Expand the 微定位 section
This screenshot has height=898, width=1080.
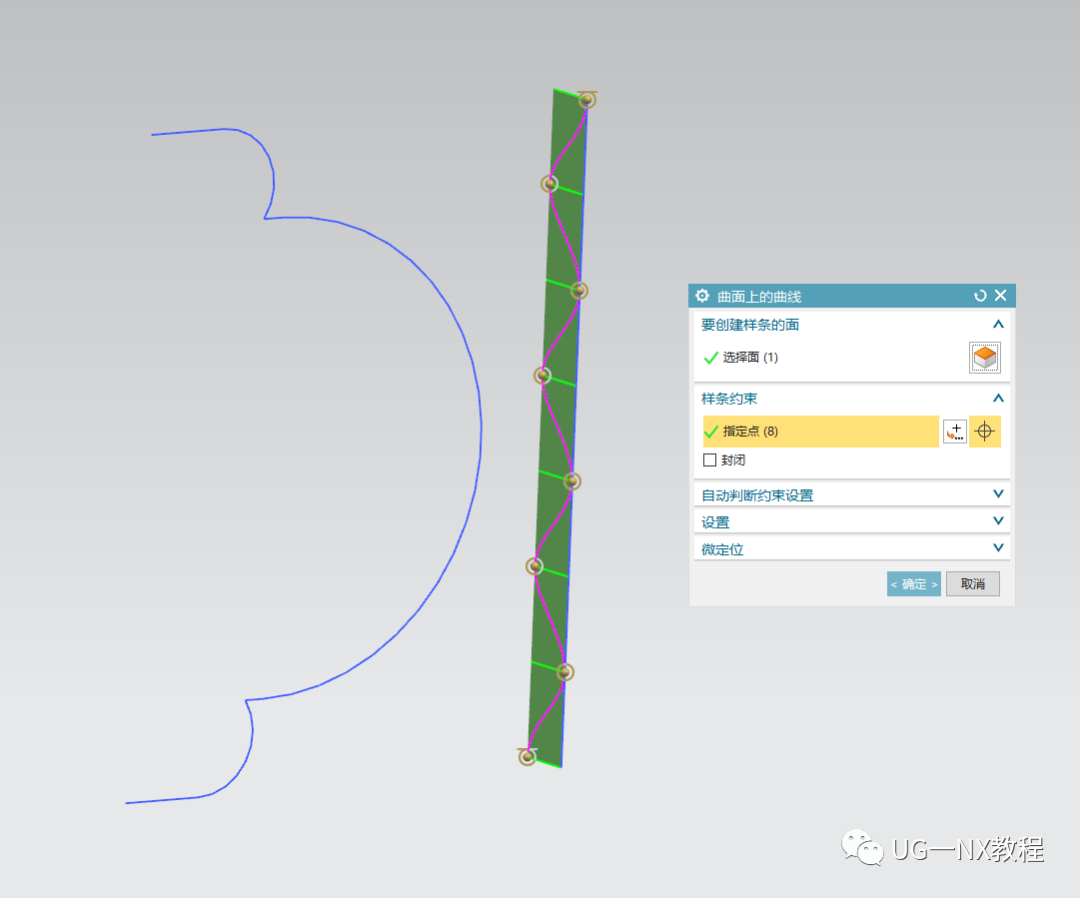998,548
